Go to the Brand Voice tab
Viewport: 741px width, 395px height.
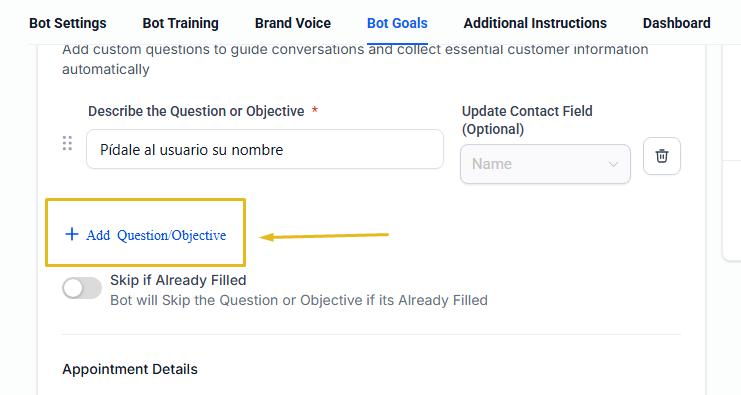click(293, 23)
